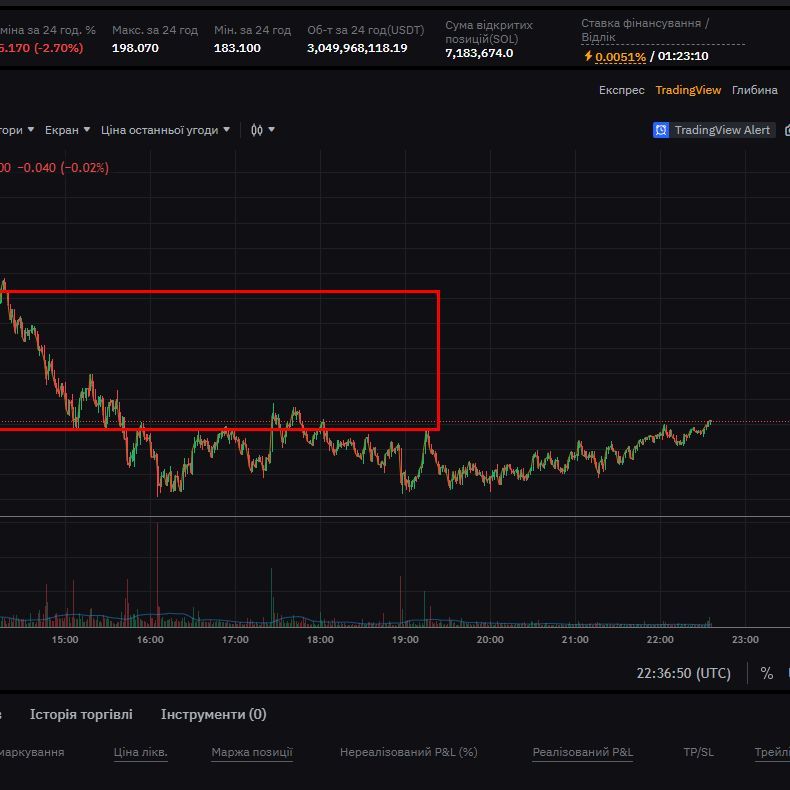Image resolution: width=790 pixels, height=790 pixels.
Task: Click the Ціна лікв. column header
Action: pos(141,752)
